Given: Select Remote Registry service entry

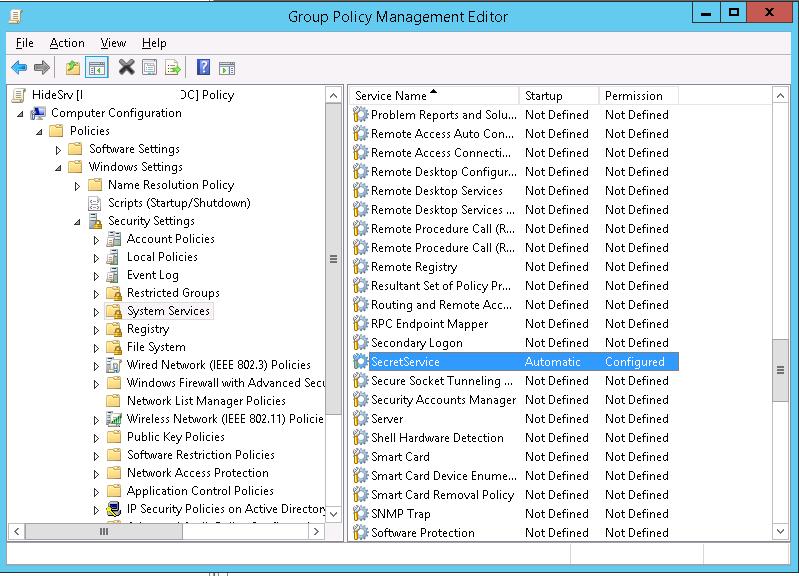Looking at the screenshot, I should tap(414, 267).
